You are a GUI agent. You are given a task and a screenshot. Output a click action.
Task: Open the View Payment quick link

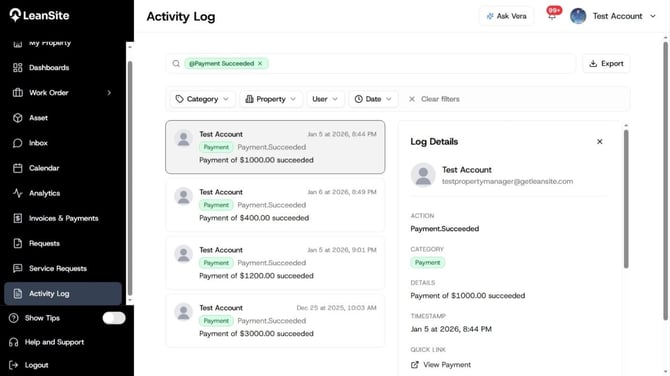pyautogui.click(x=441, y=365)
